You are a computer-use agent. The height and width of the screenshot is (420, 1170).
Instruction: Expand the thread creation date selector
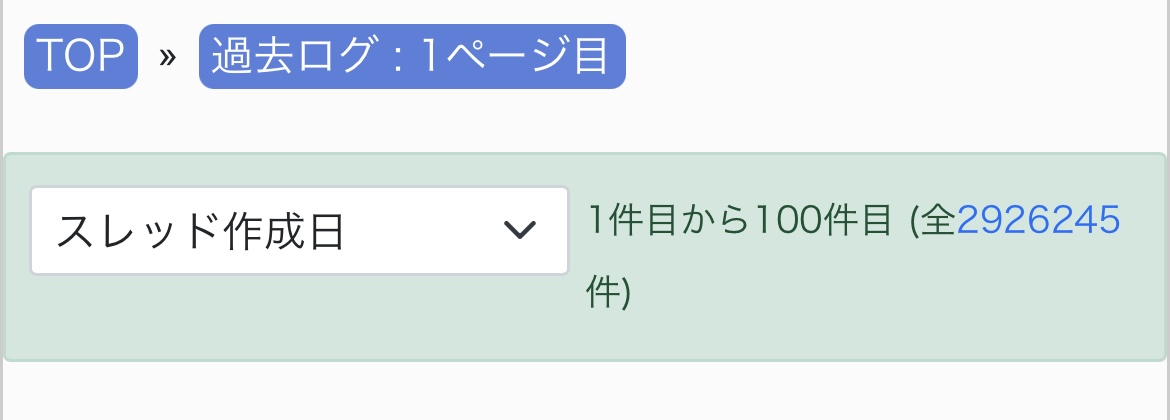pyautogui.click(x=299, y=230)
